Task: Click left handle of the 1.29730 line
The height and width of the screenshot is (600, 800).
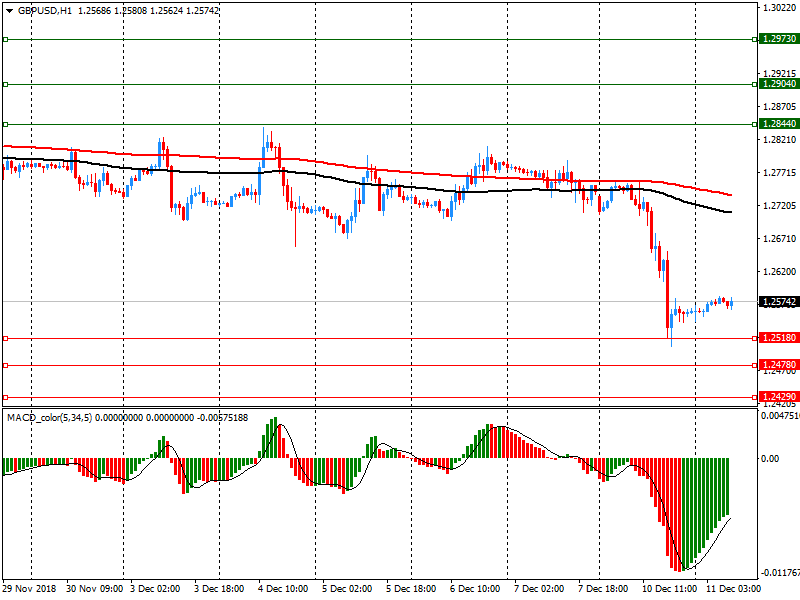Action: pyautogui.click(x=5, y=39)
